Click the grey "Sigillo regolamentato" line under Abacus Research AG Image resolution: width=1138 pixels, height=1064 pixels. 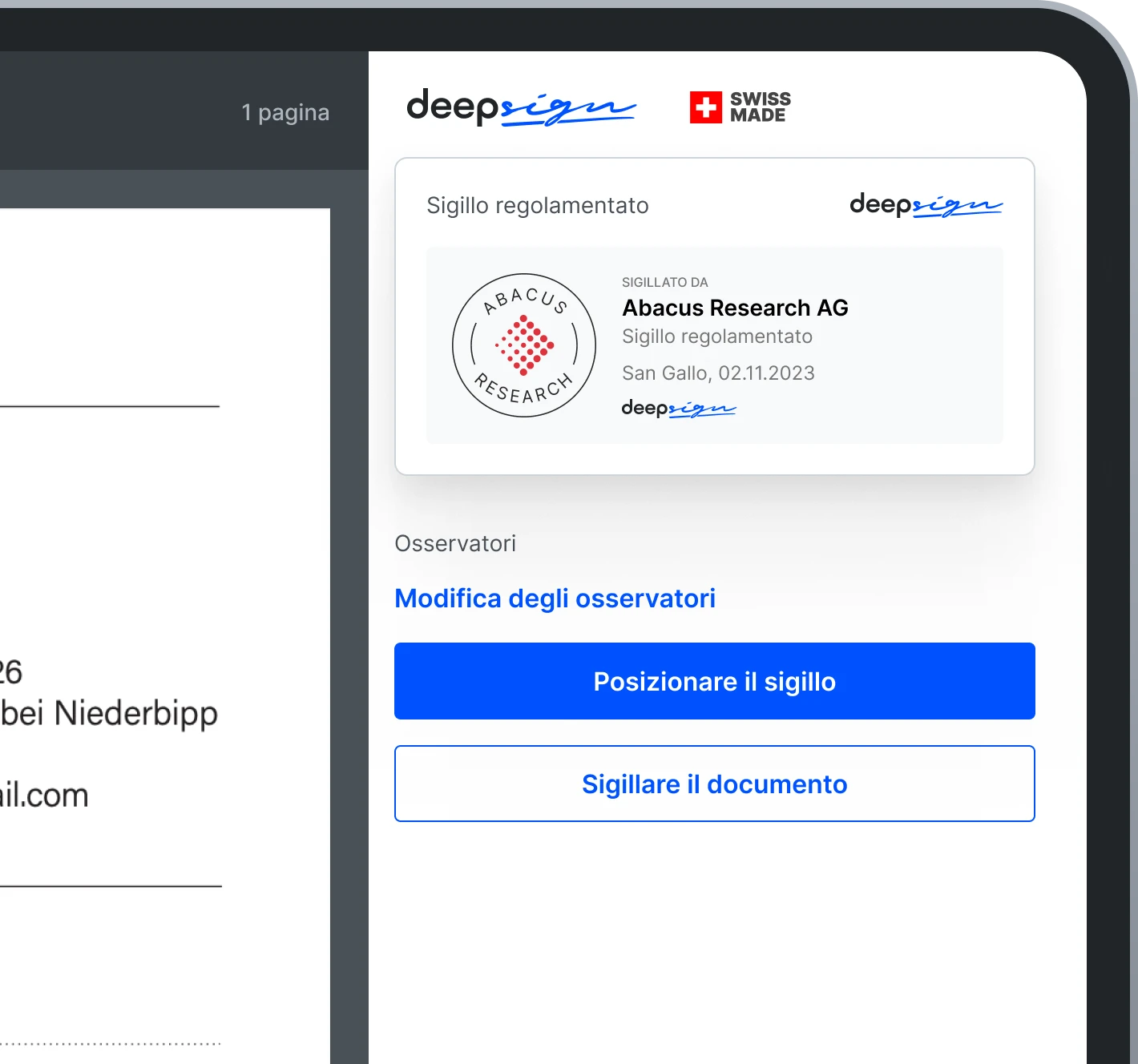click(717, 337)
